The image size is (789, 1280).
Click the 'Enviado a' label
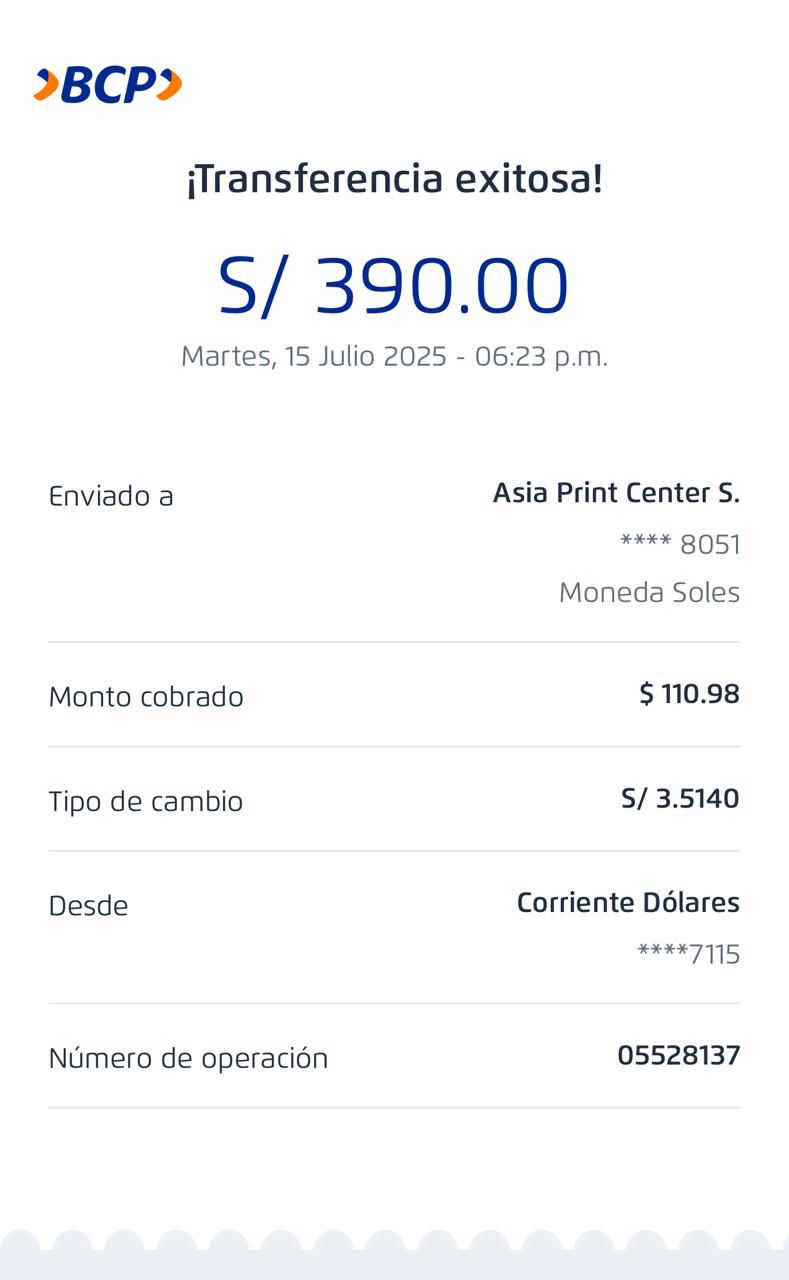click(x=111, y=496)
